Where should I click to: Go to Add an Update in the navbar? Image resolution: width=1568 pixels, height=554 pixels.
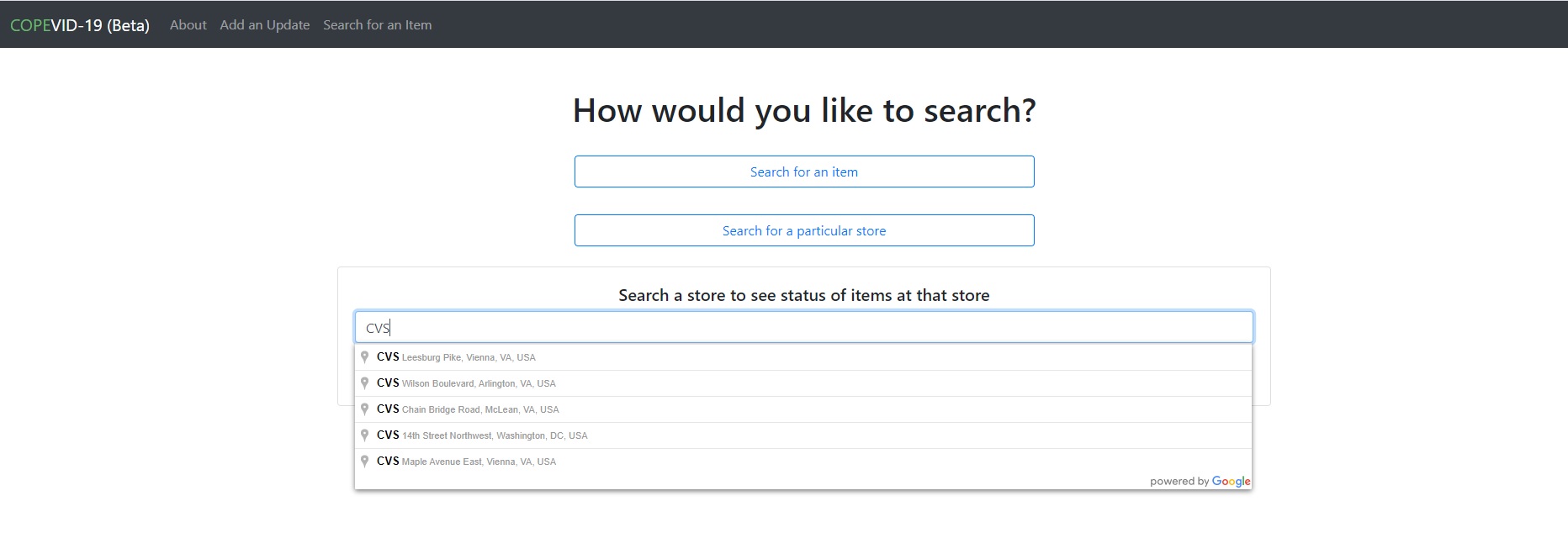pos(265,25)
